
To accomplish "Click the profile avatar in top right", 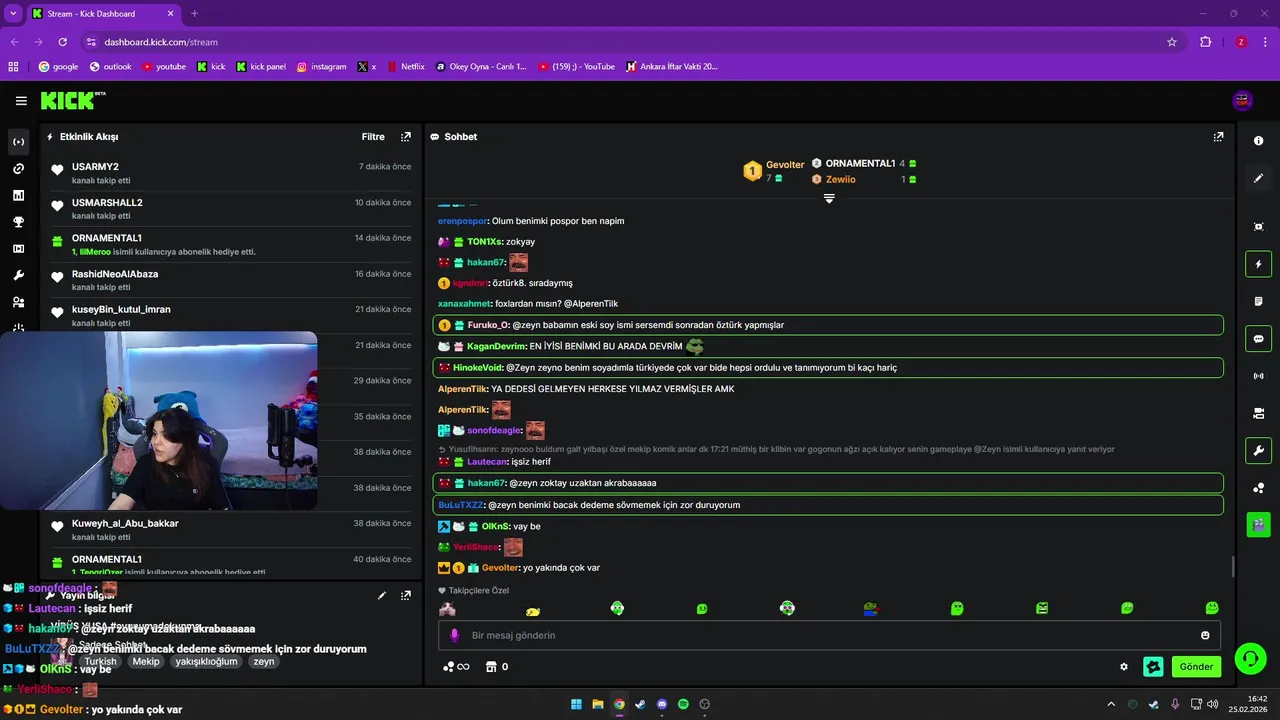I will 1243,100.
